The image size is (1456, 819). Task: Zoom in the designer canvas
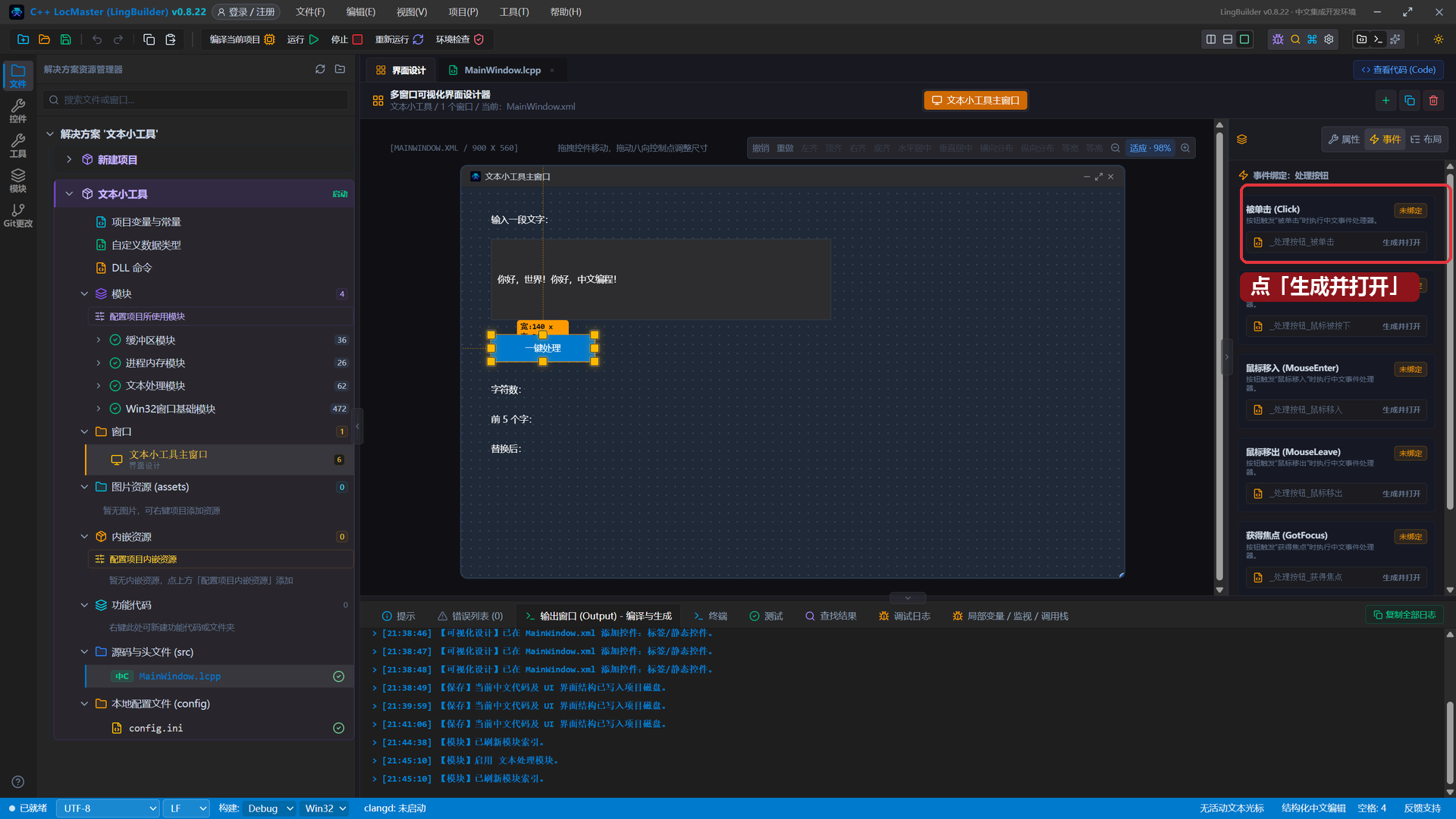click(1185, 148)
